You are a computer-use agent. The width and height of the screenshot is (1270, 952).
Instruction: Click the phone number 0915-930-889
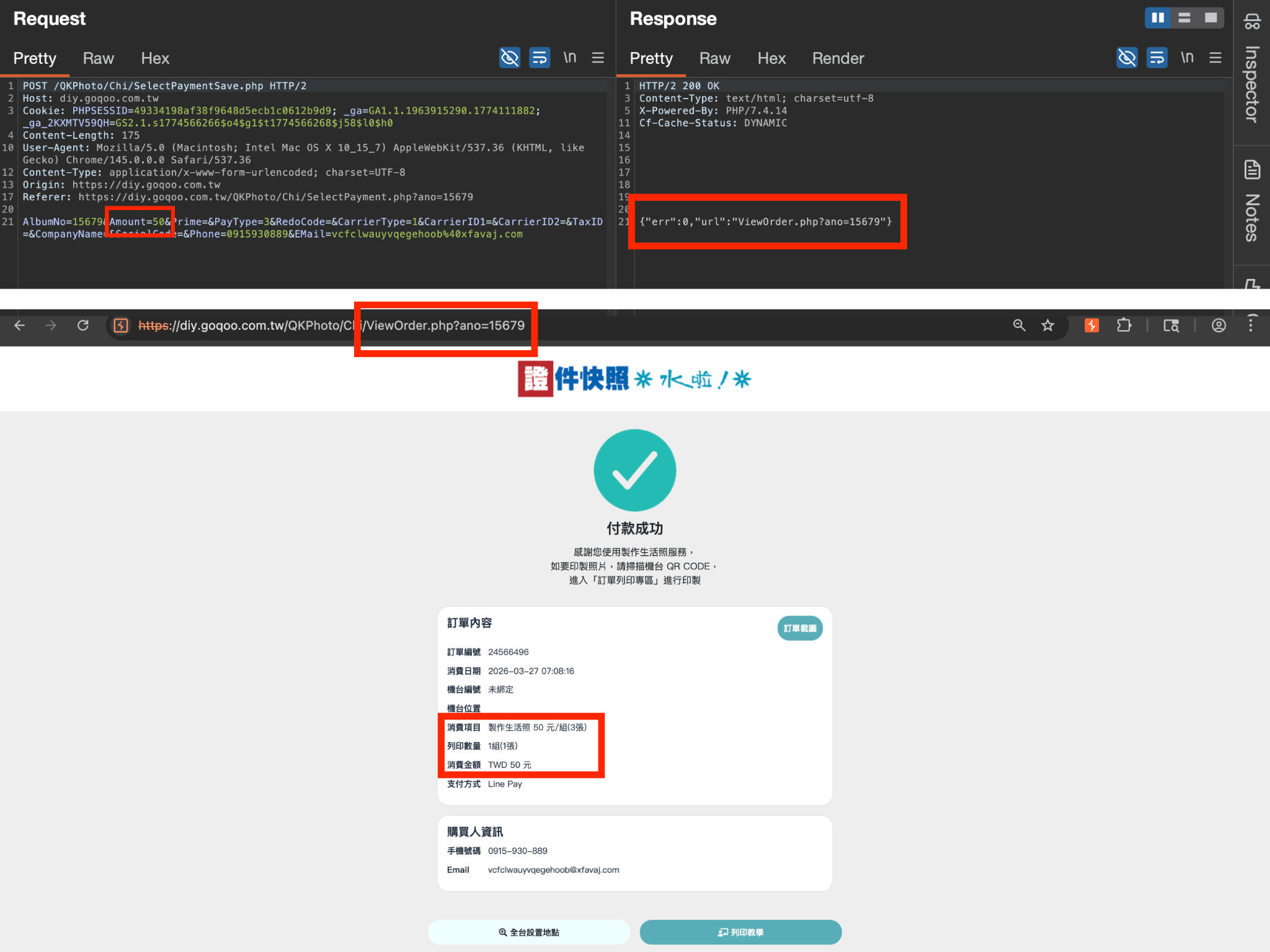coord(518,851)
